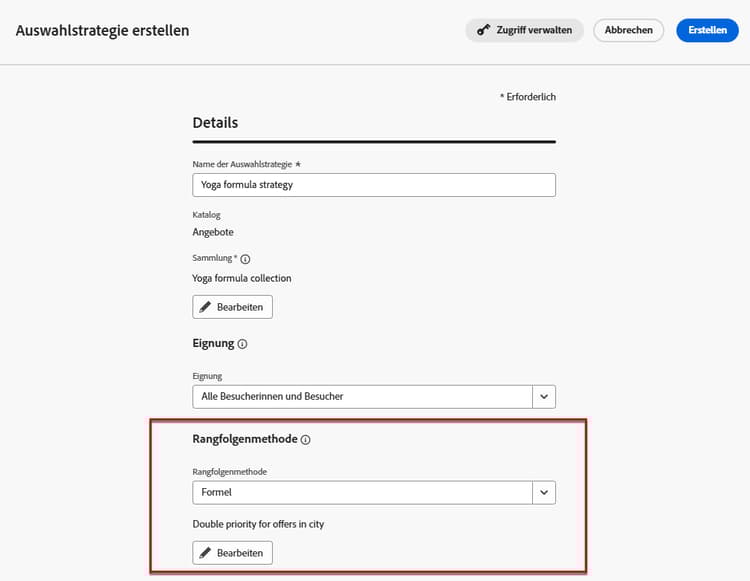
Task: Click the Details section heading
Action: (215, 124)
